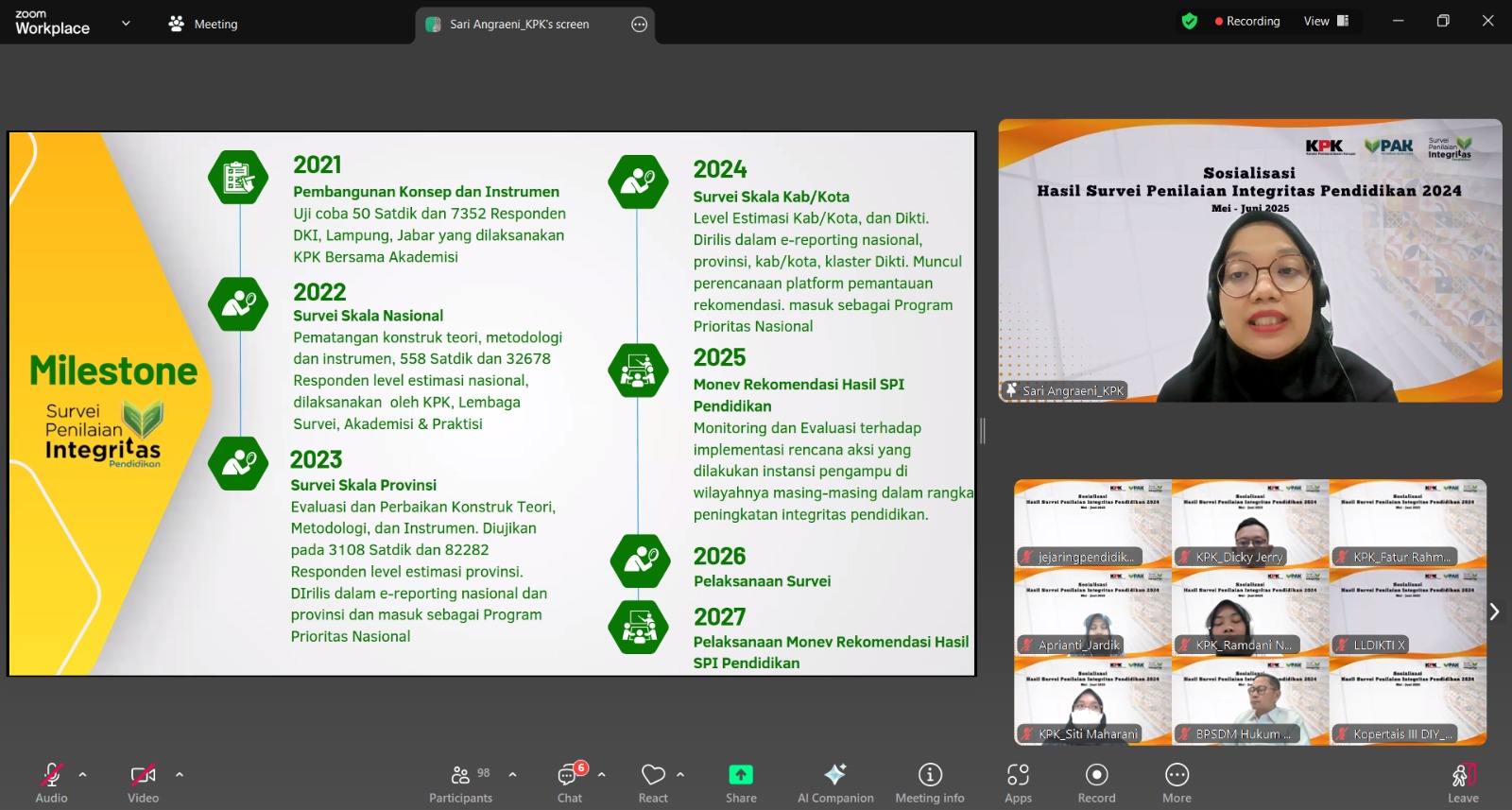Open the Chat panel

click(x=570, y=784)
